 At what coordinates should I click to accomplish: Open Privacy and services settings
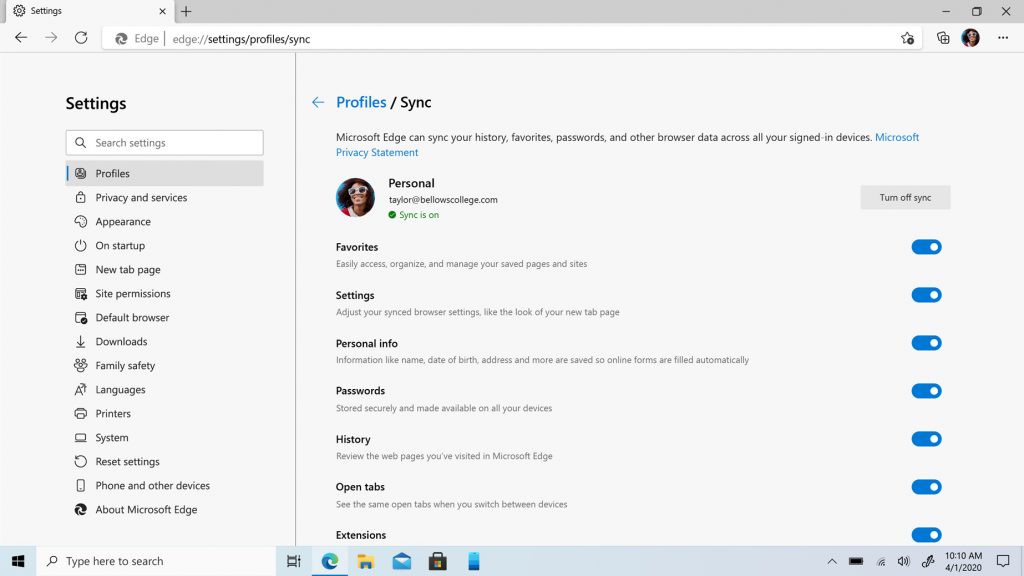[x=141, y=198]
